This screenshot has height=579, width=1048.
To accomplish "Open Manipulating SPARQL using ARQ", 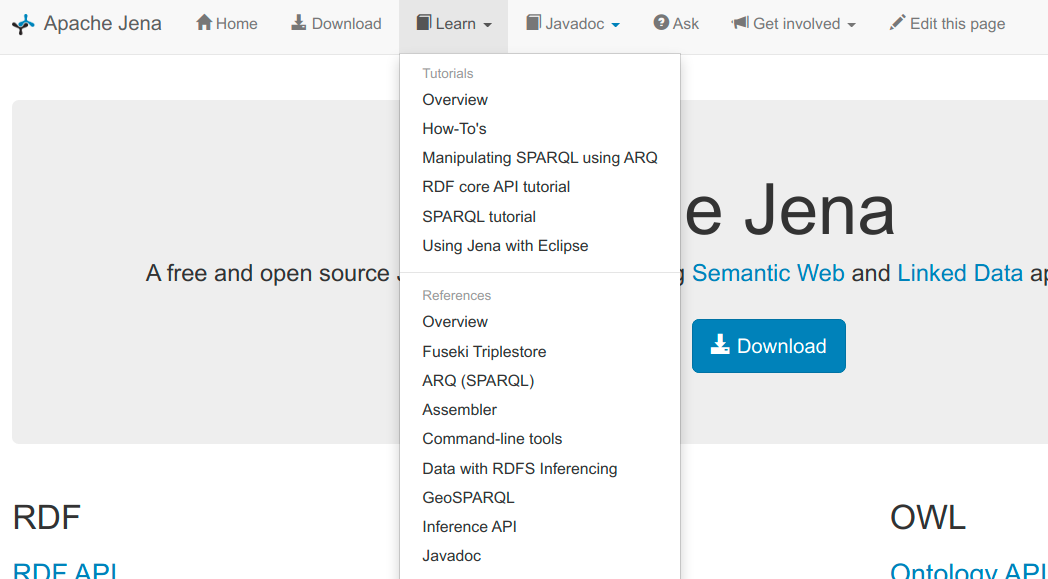I will pyautogui.click(x=540, y=158).
